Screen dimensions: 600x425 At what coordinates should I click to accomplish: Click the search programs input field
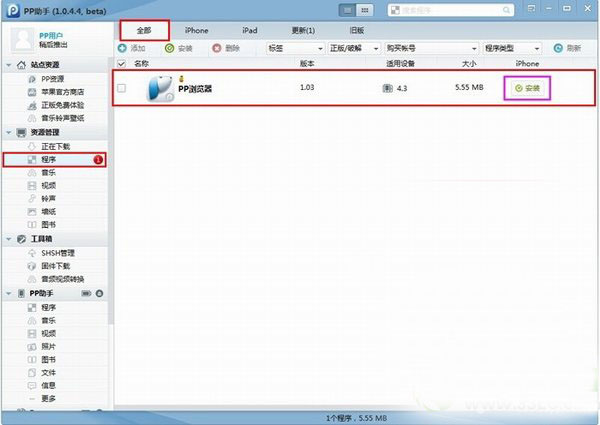coord(450,10)
